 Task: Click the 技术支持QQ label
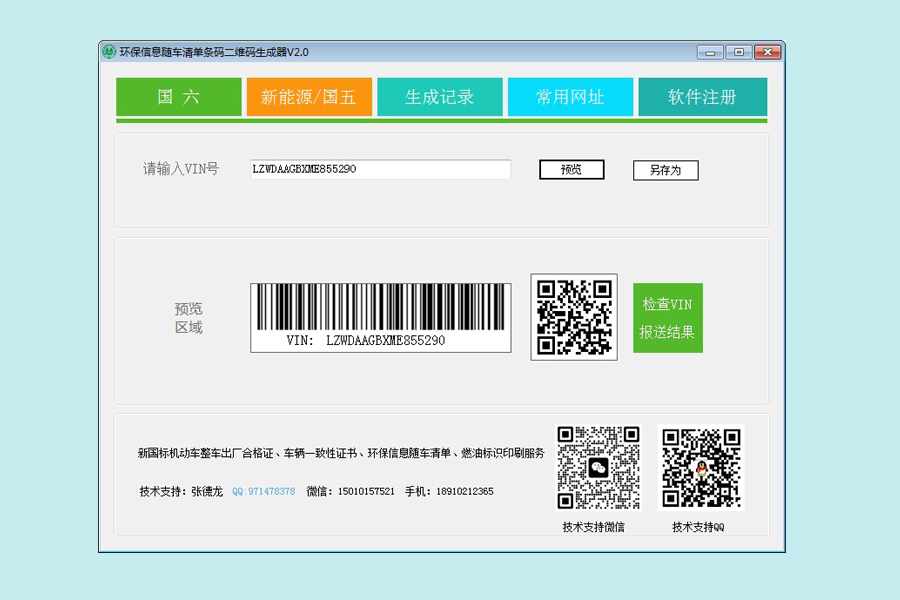click(698, 527)
